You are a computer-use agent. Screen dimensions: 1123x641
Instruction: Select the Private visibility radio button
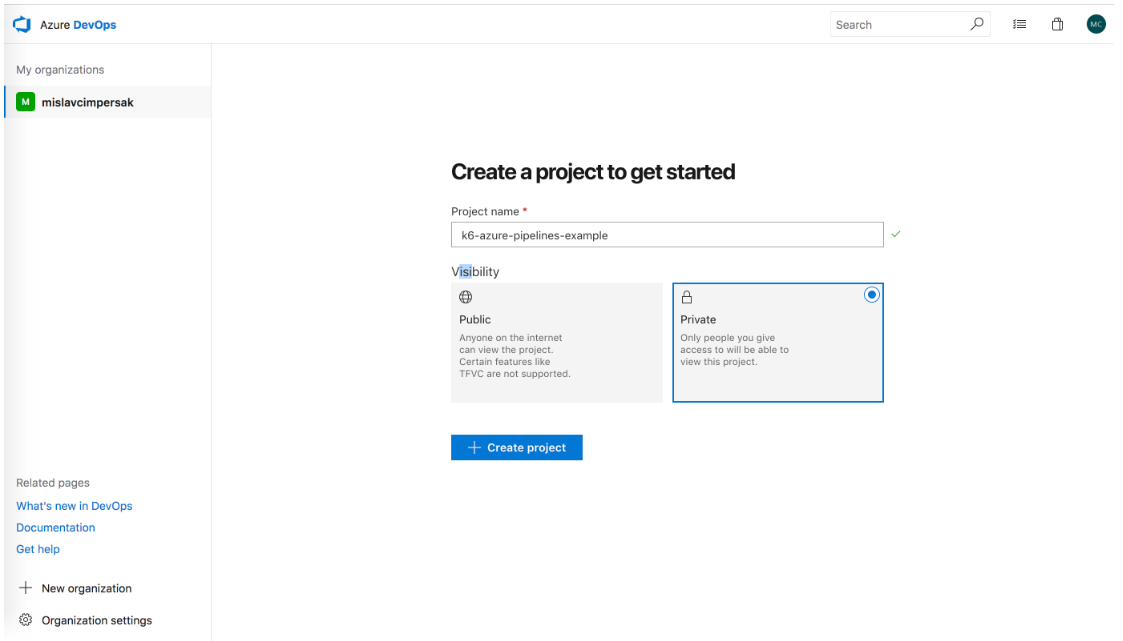[x=872, y=295]
